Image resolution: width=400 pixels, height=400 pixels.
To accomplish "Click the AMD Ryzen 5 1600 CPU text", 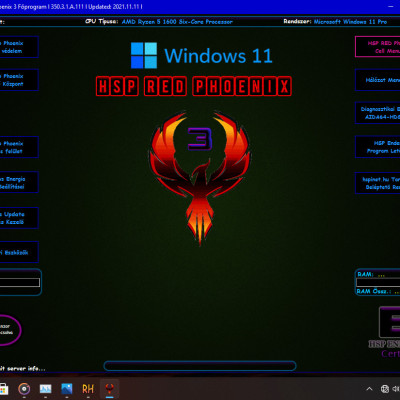I will 177,22.
